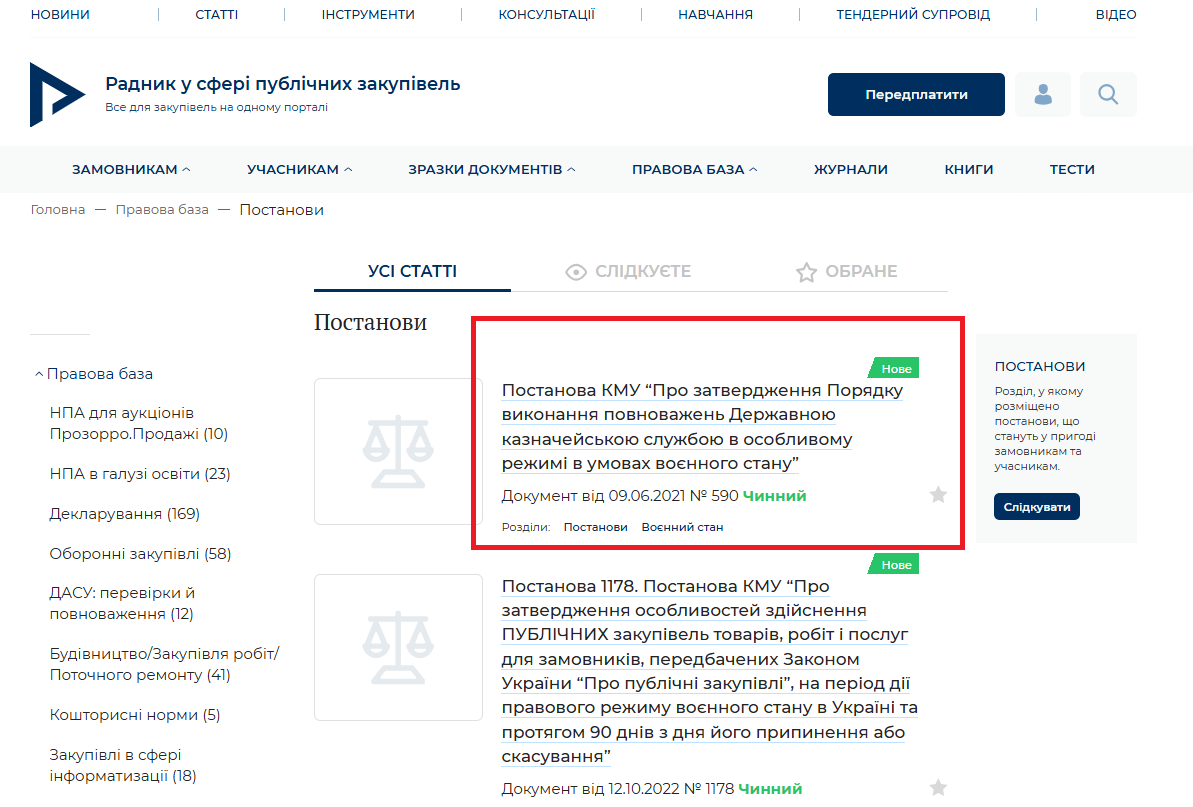
Task: Star the Постанова 1178 document
Action: click(938, 788)
